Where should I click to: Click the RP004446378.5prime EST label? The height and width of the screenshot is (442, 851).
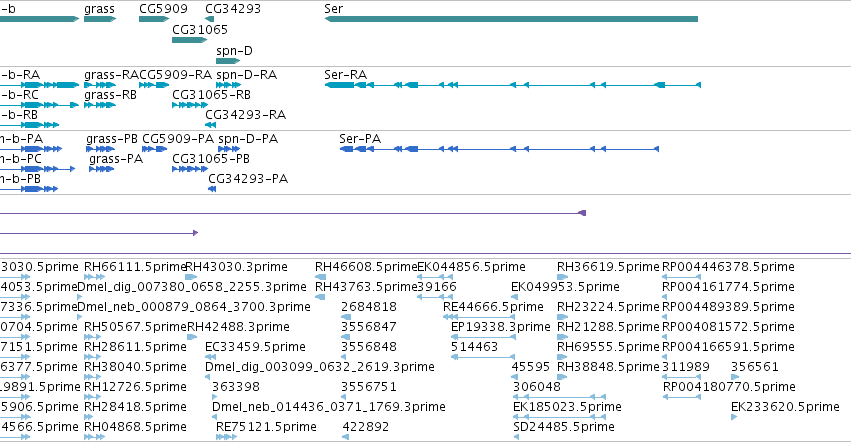point(728,267)
